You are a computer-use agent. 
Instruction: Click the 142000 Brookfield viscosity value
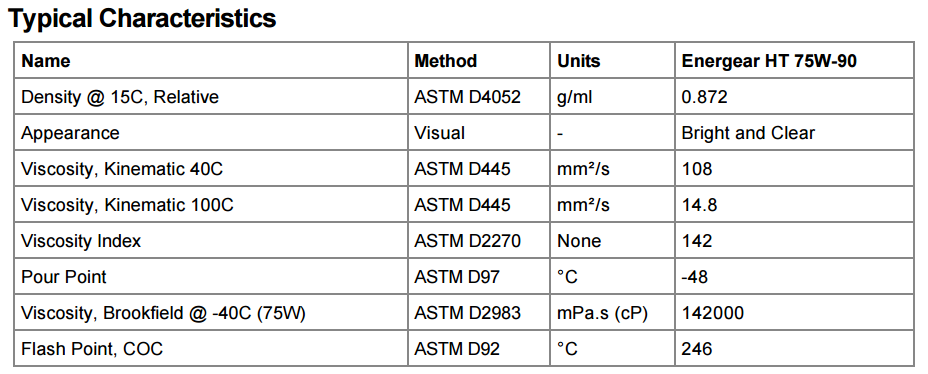(x=713, y=313)
